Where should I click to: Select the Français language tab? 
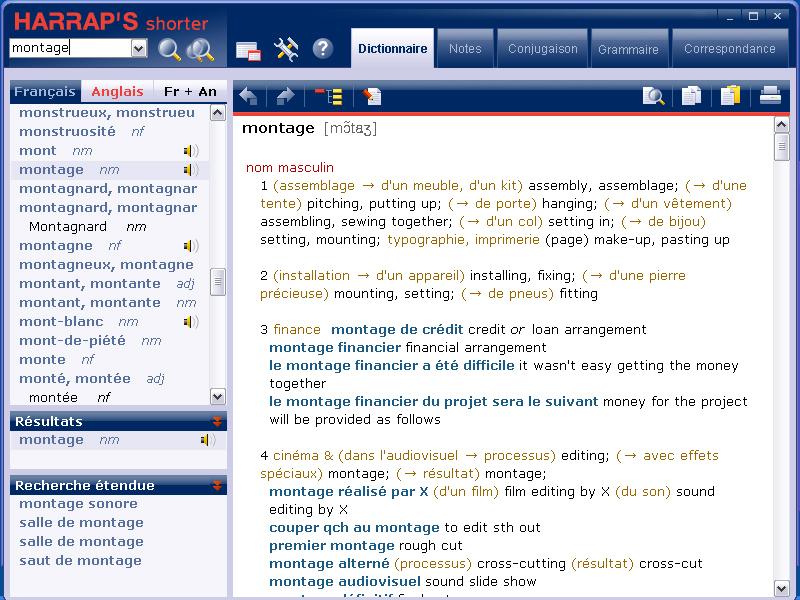(x=45, y=91)
